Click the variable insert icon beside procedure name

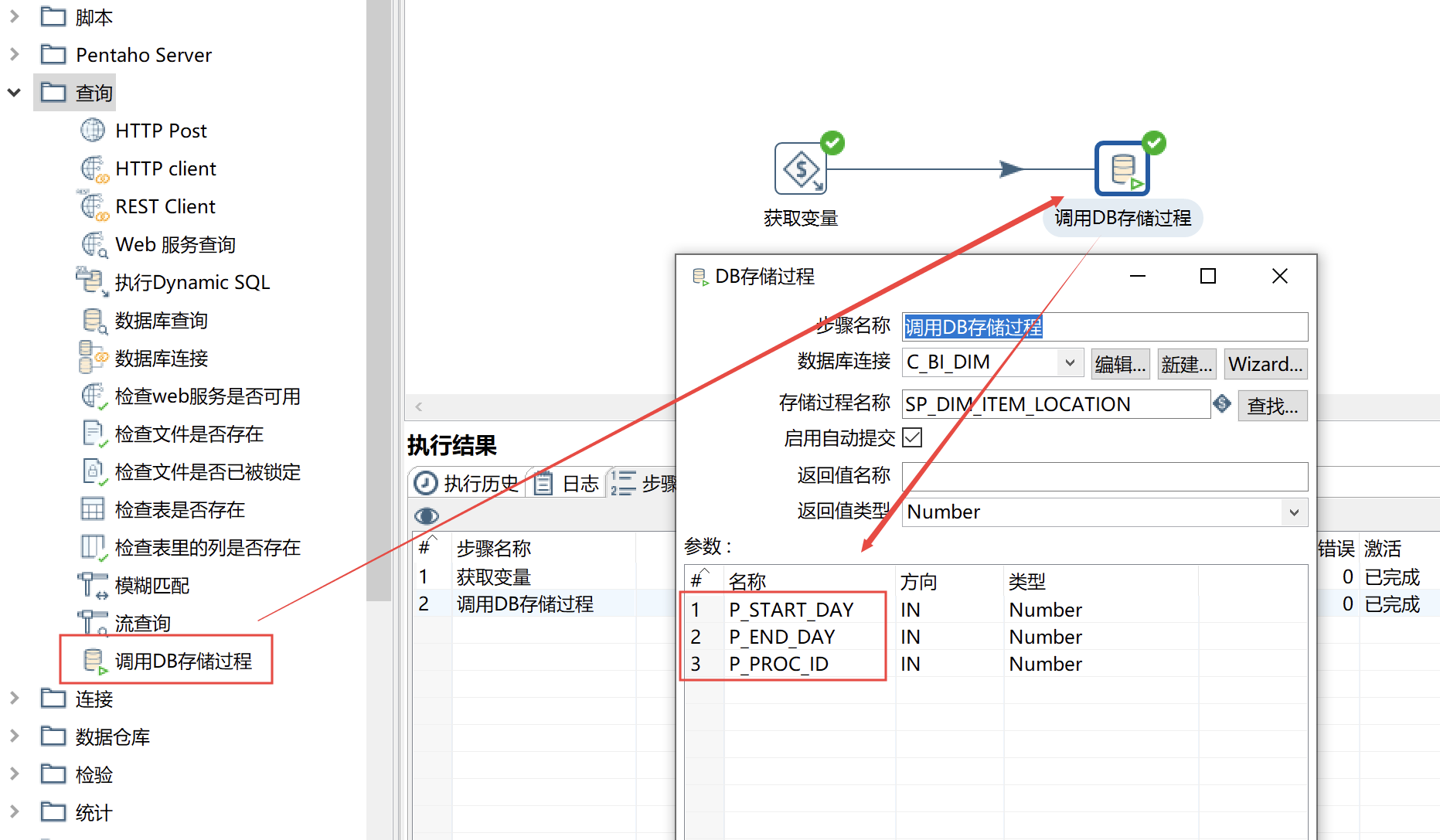tap(1222, 403)
